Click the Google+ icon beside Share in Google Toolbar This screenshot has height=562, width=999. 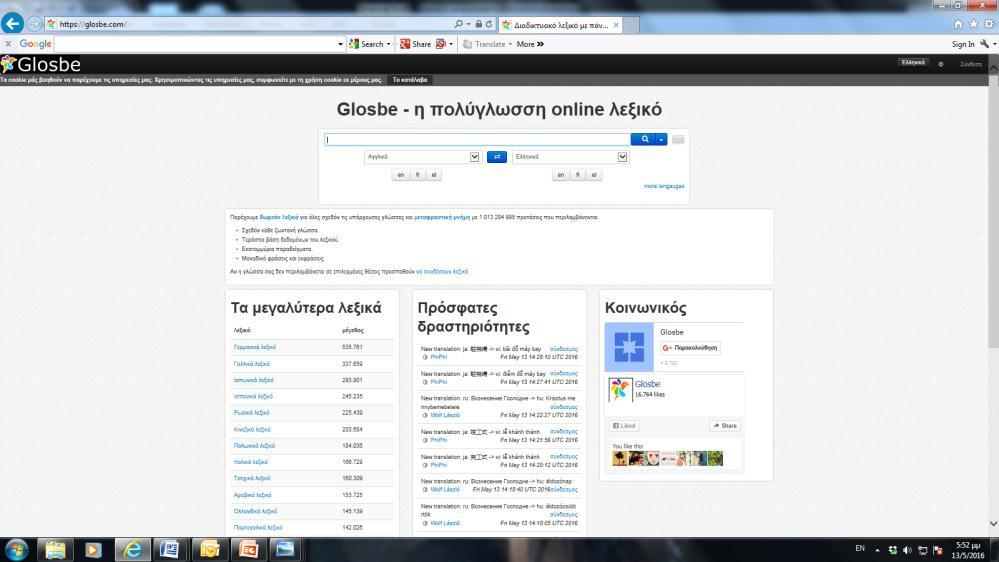(441, 44)
